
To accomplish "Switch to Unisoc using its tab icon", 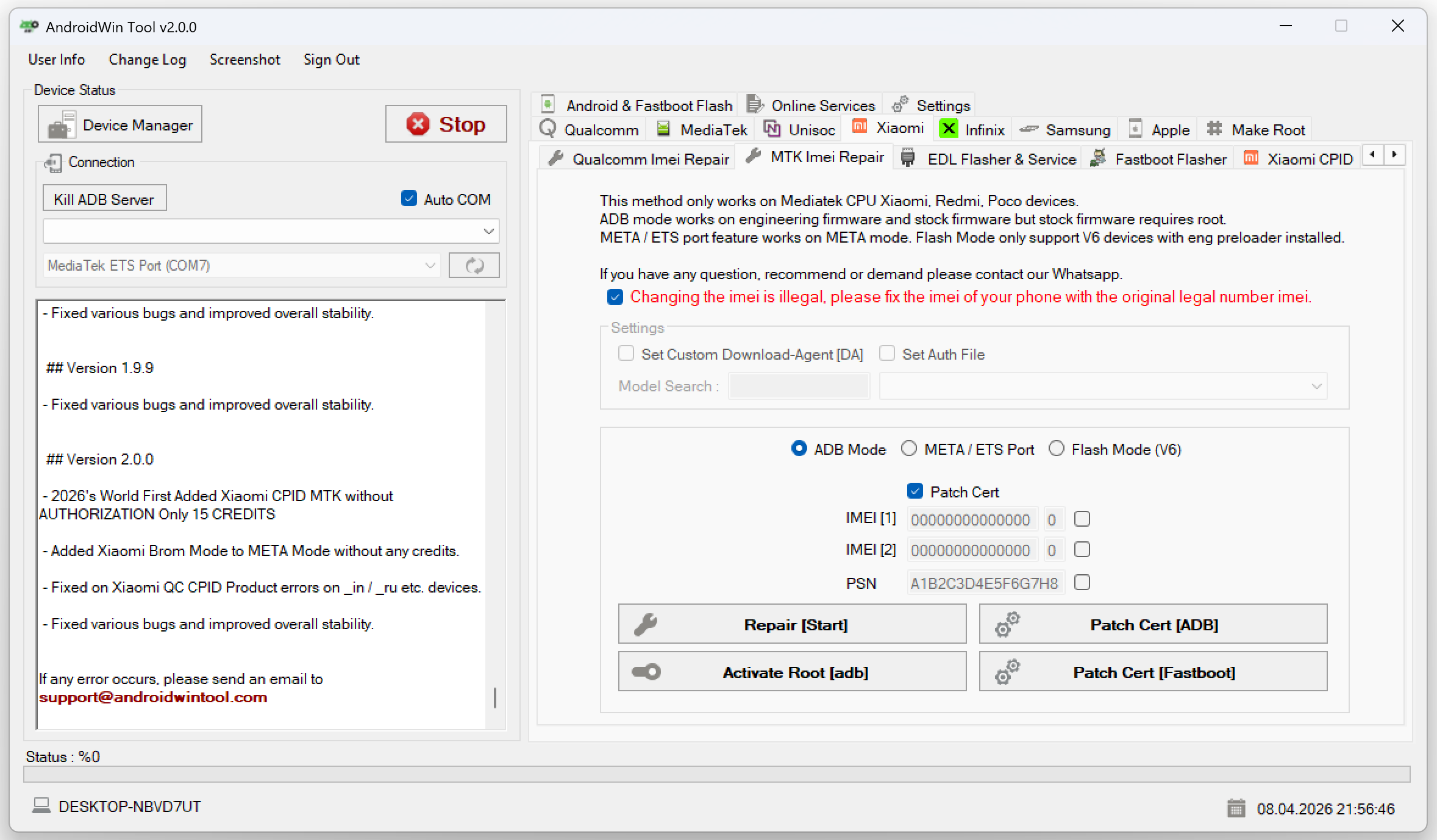I will coord(772,129).
